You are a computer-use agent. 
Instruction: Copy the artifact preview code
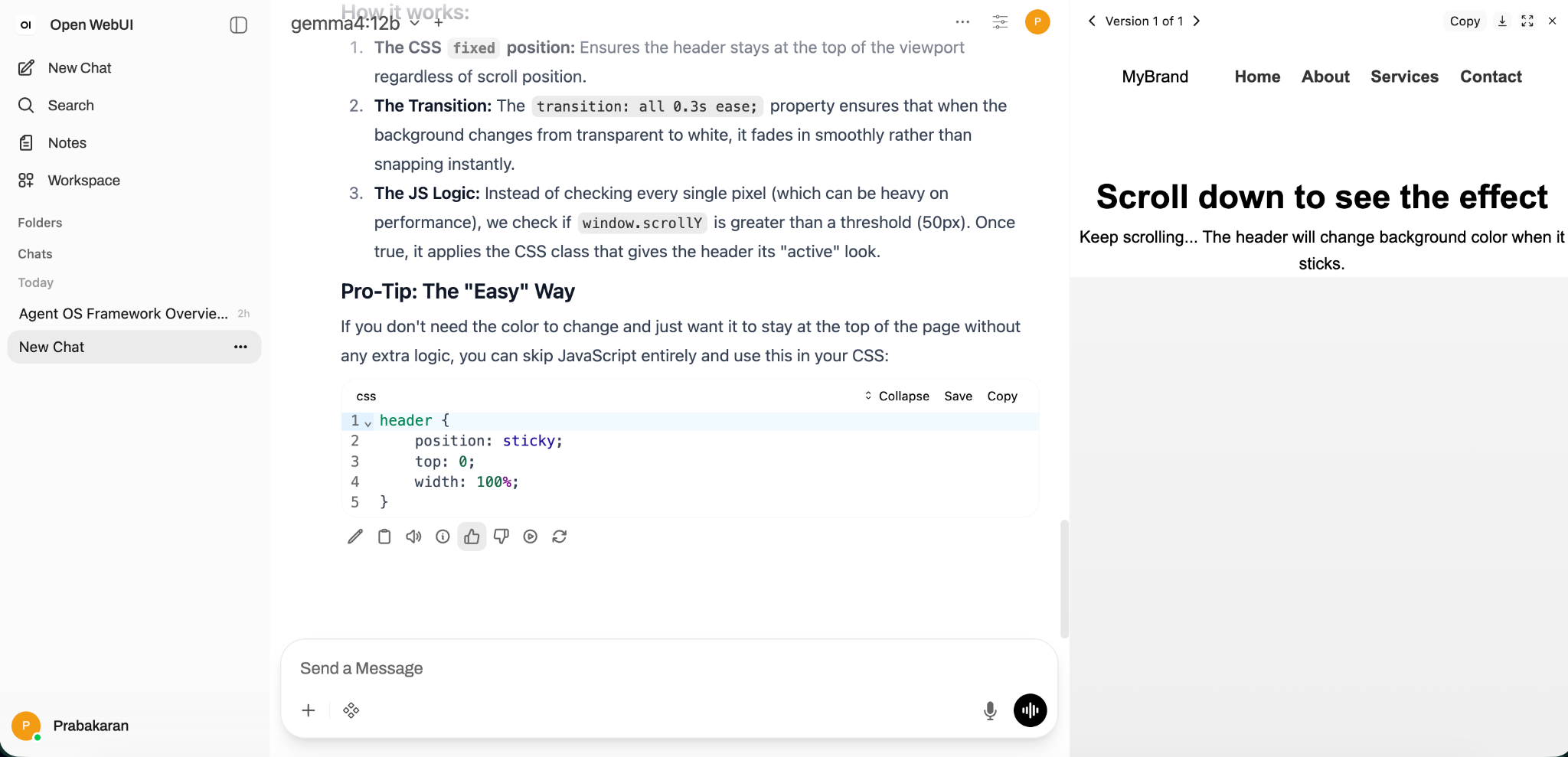(1465, 21)
